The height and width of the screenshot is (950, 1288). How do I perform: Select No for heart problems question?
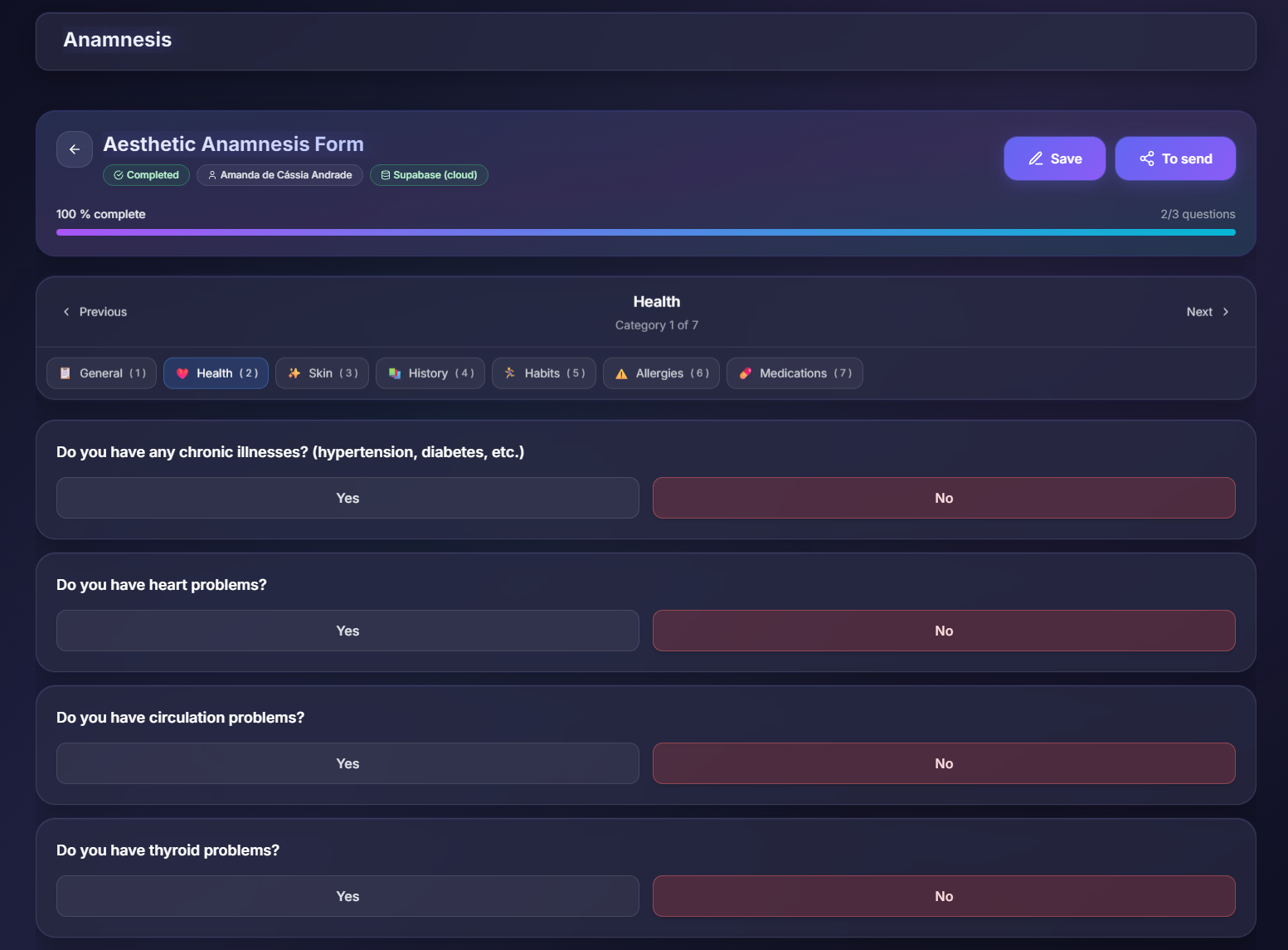tap(944, 631)
